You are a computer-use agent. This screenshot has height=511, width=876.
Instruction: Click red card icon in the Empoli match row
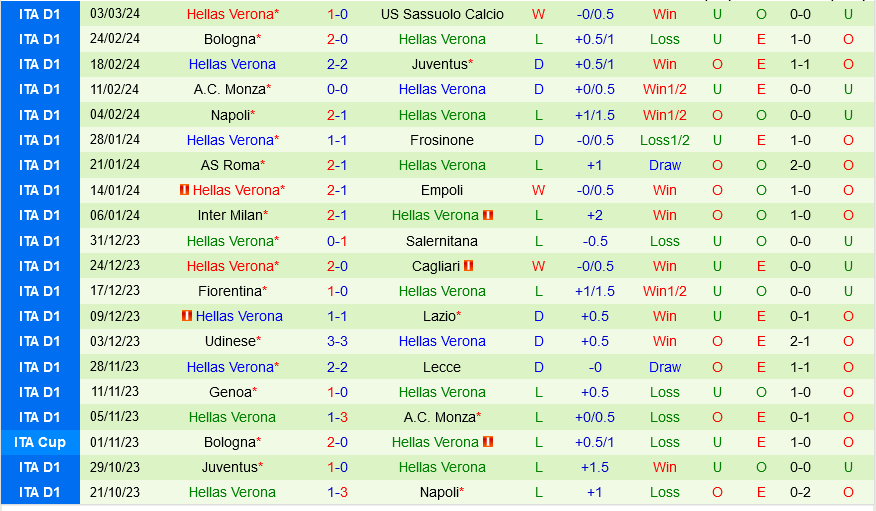click(x=184, y=190)
